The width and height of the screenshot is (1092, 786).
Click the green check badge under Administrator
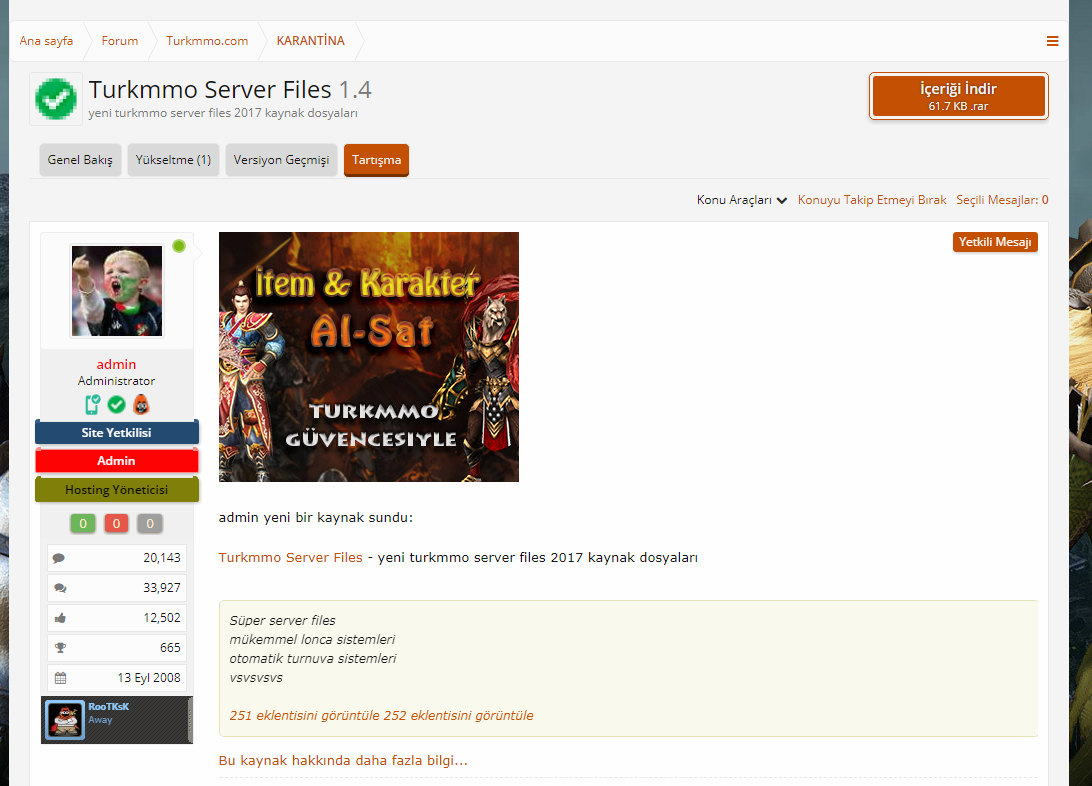point(117,404)
